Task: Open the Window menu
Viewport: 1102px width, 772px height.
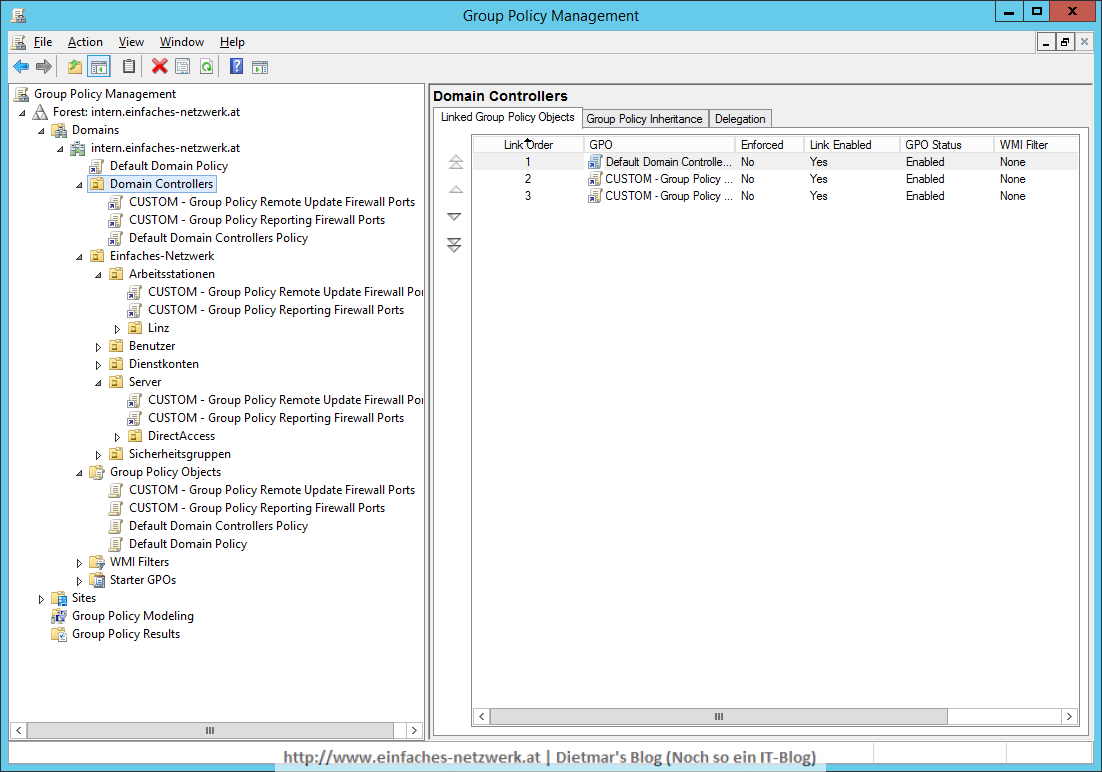Action: pyautogui.click(x=181, y=42)
